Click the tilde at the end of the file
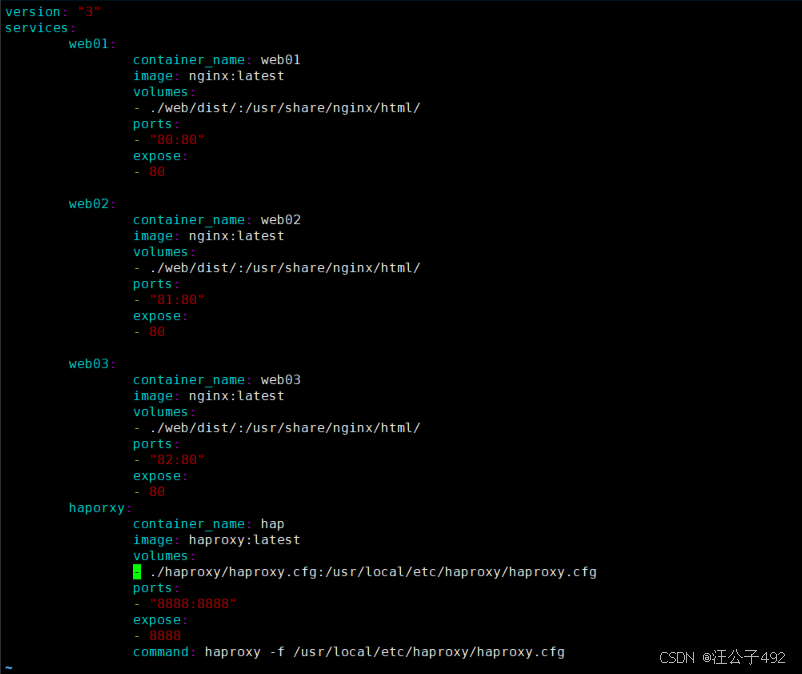802x674 pixels. coord(9,667)
